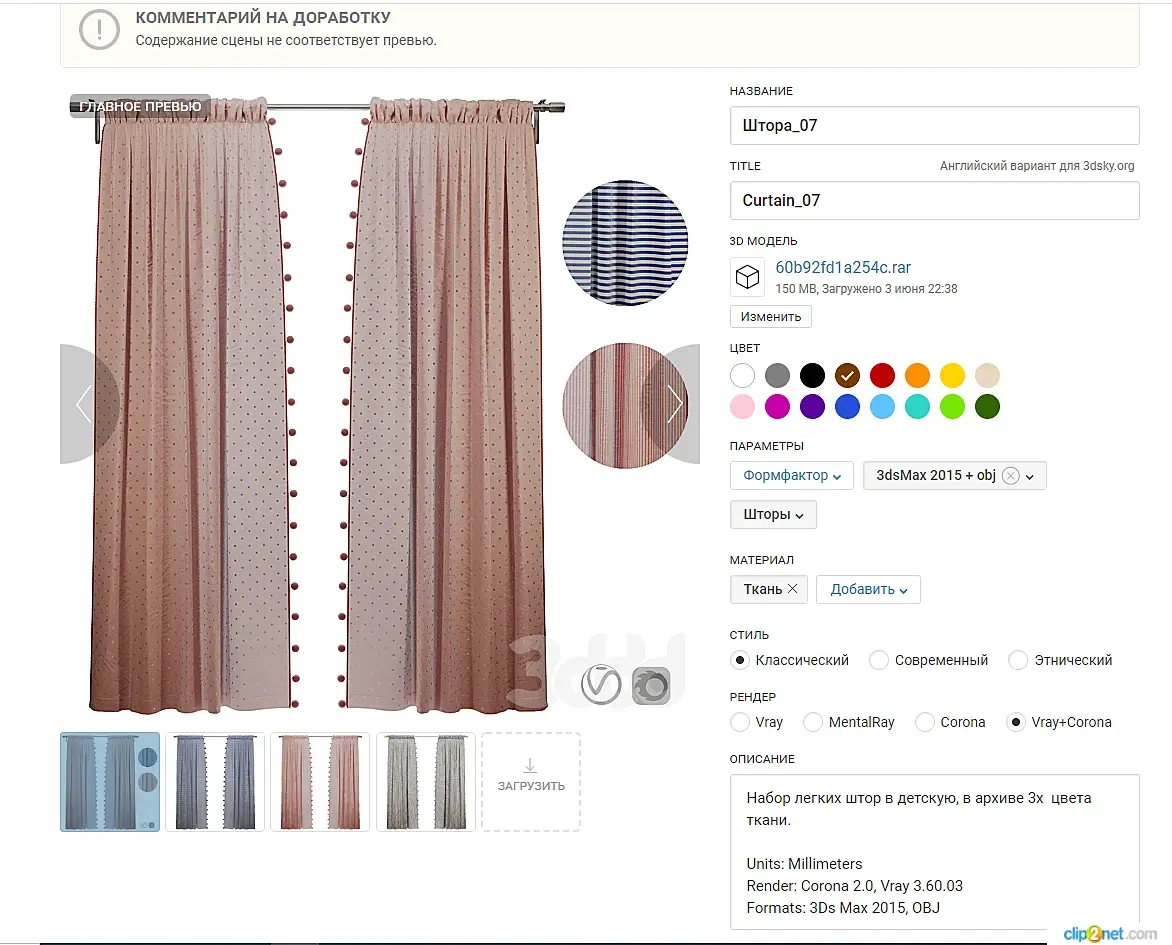1172x945 pixels.
Task: Click the Curtain_07 title input field
Action: (x=934, y=200)
